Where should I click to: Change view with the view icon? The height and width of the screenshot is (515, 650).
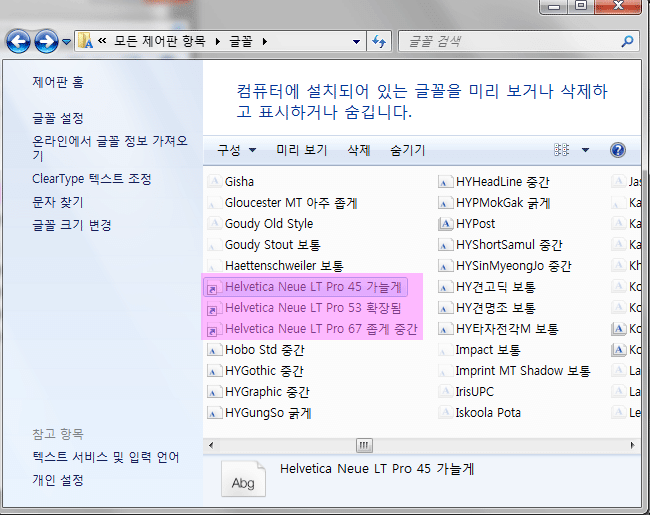click(x=561, y=150)
